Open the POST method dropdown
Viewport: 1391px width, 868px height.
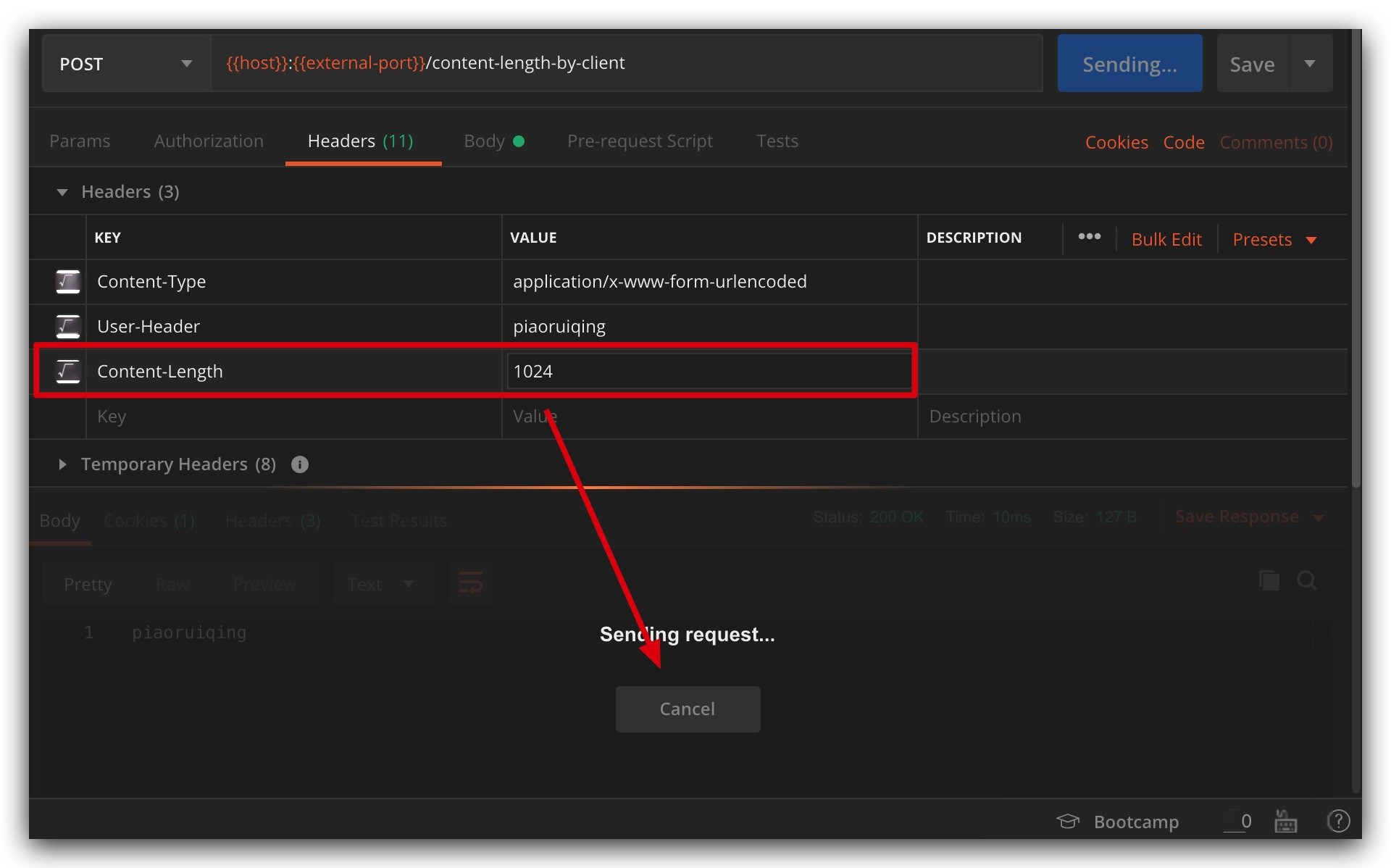click(126, 64)
